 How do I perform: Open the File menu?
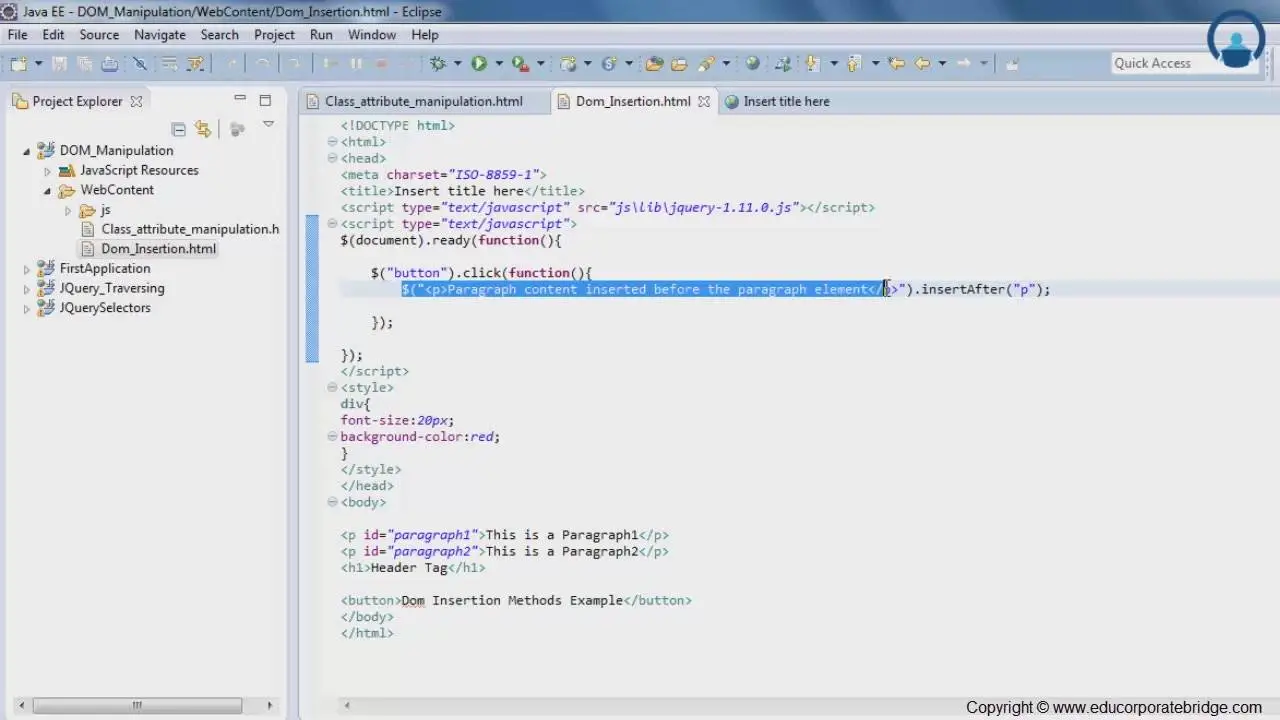coord(17,34)
